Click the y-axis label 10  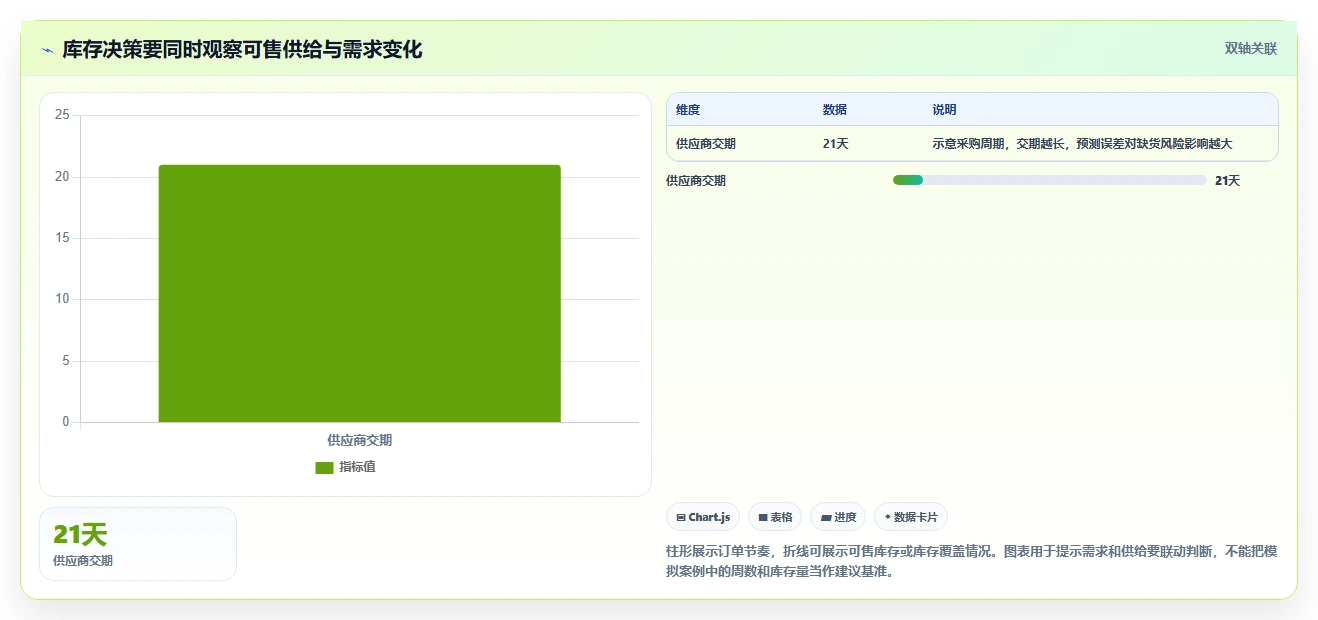tap(62, 299)
